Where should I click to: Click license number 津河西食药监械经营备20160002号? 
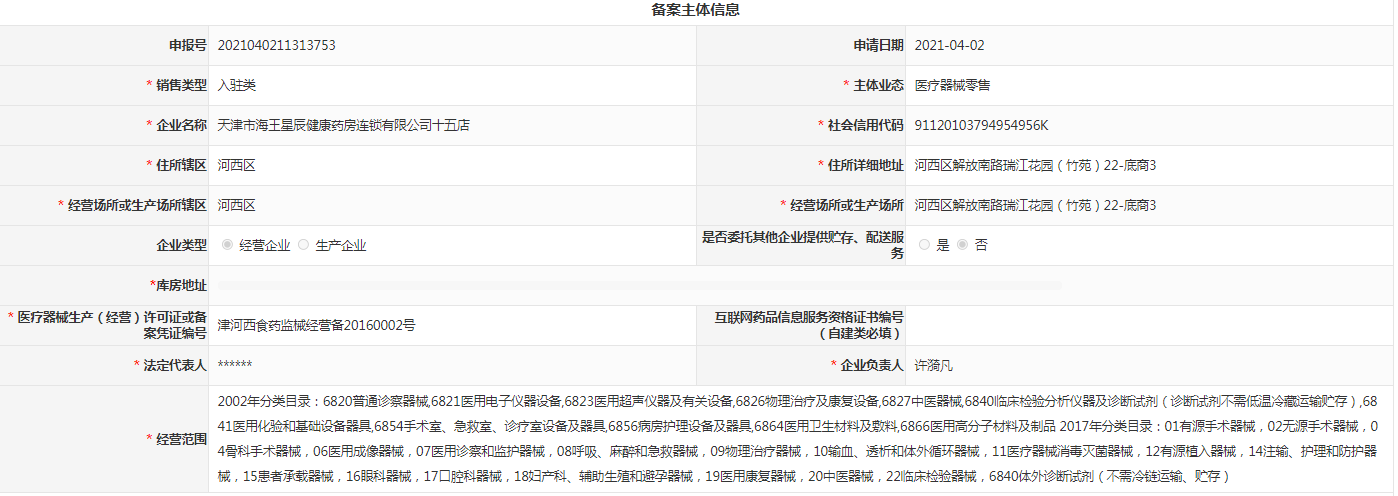[317, 326]
